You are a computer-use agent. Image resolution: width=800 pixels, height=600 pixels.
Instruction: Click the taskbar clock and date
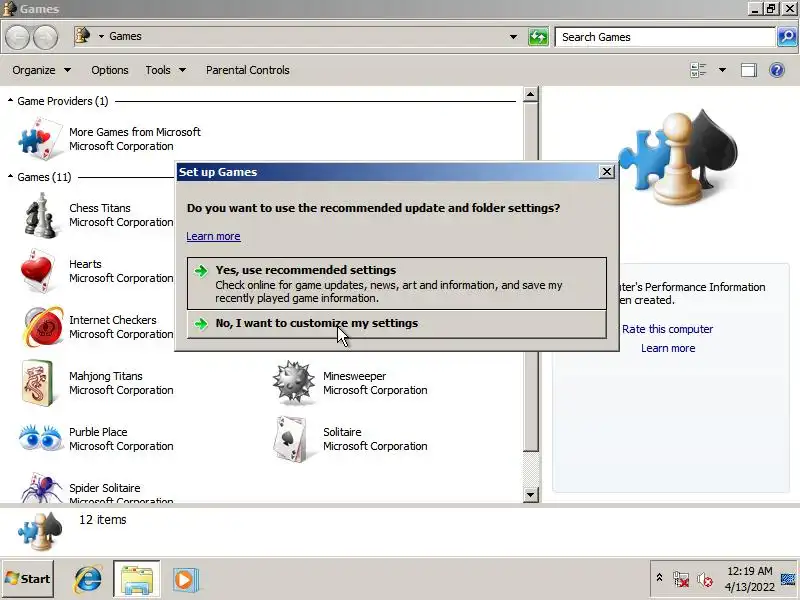pyautogui.click(x=749, y=579)
